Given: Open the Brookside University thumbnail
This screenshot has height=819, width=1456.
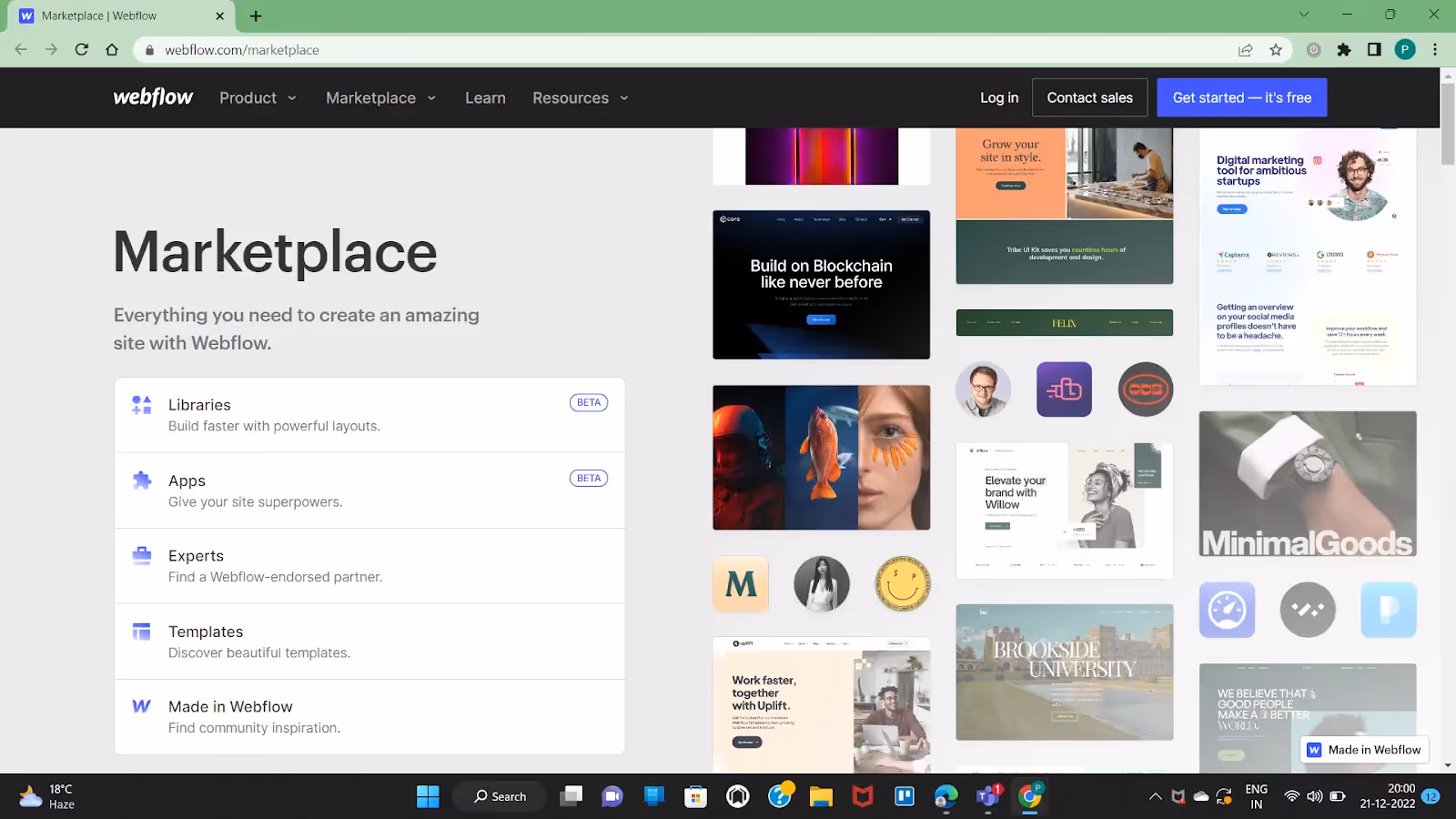Looking at the screenshot, I should (1064, 672).
